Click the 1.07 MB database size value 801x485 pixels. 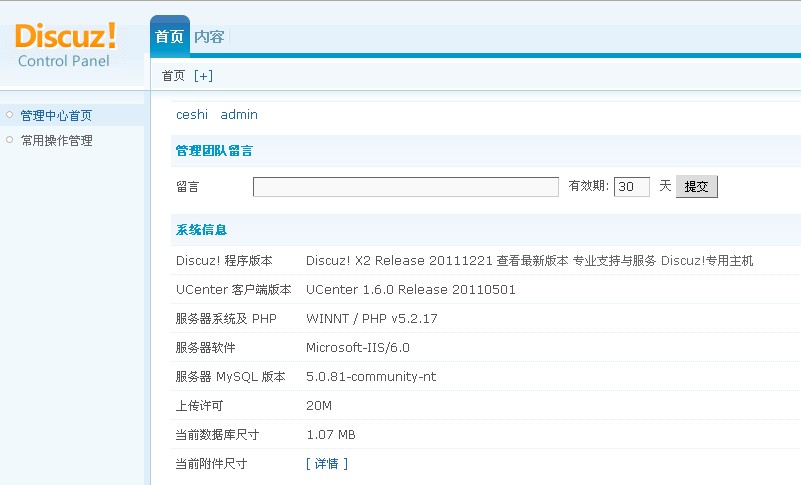click(331, 435)
